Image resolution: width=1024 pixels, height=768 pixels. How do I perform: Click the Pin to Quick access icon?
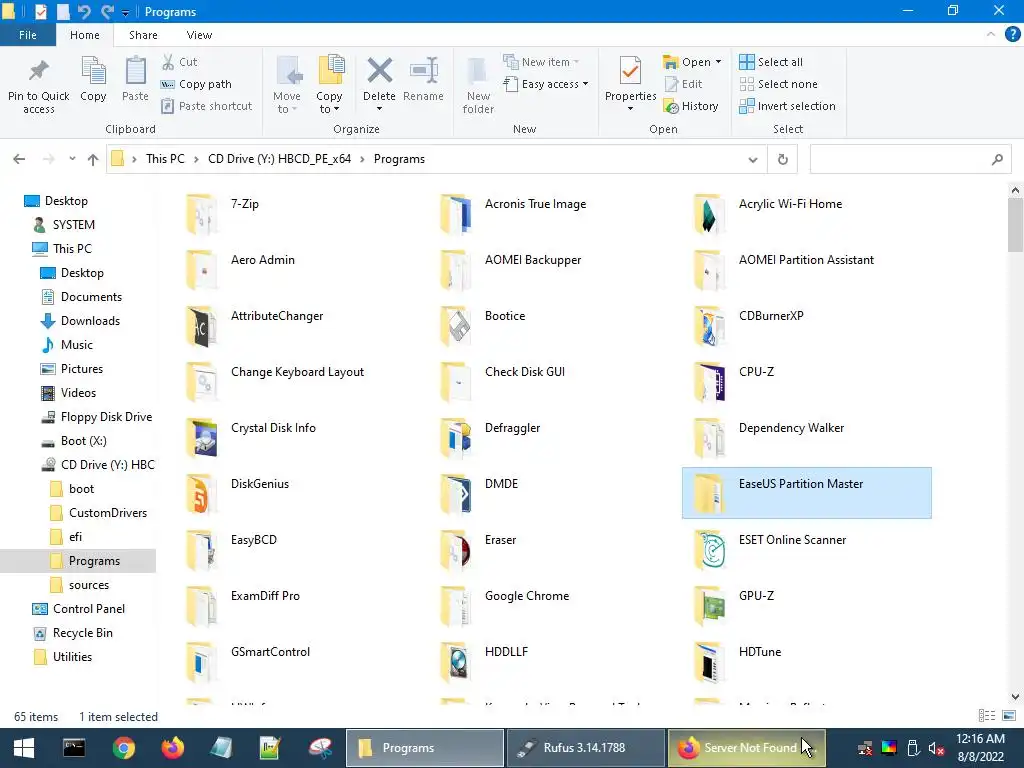pos(39,71)
